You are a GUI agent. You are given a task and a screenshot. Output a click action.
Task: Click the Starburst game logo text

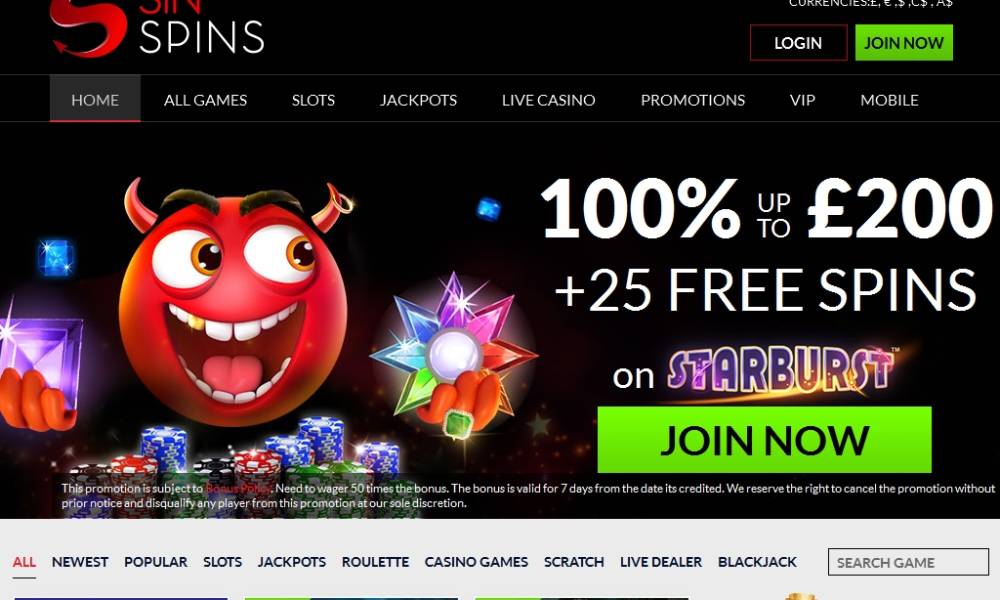point(783,371)
